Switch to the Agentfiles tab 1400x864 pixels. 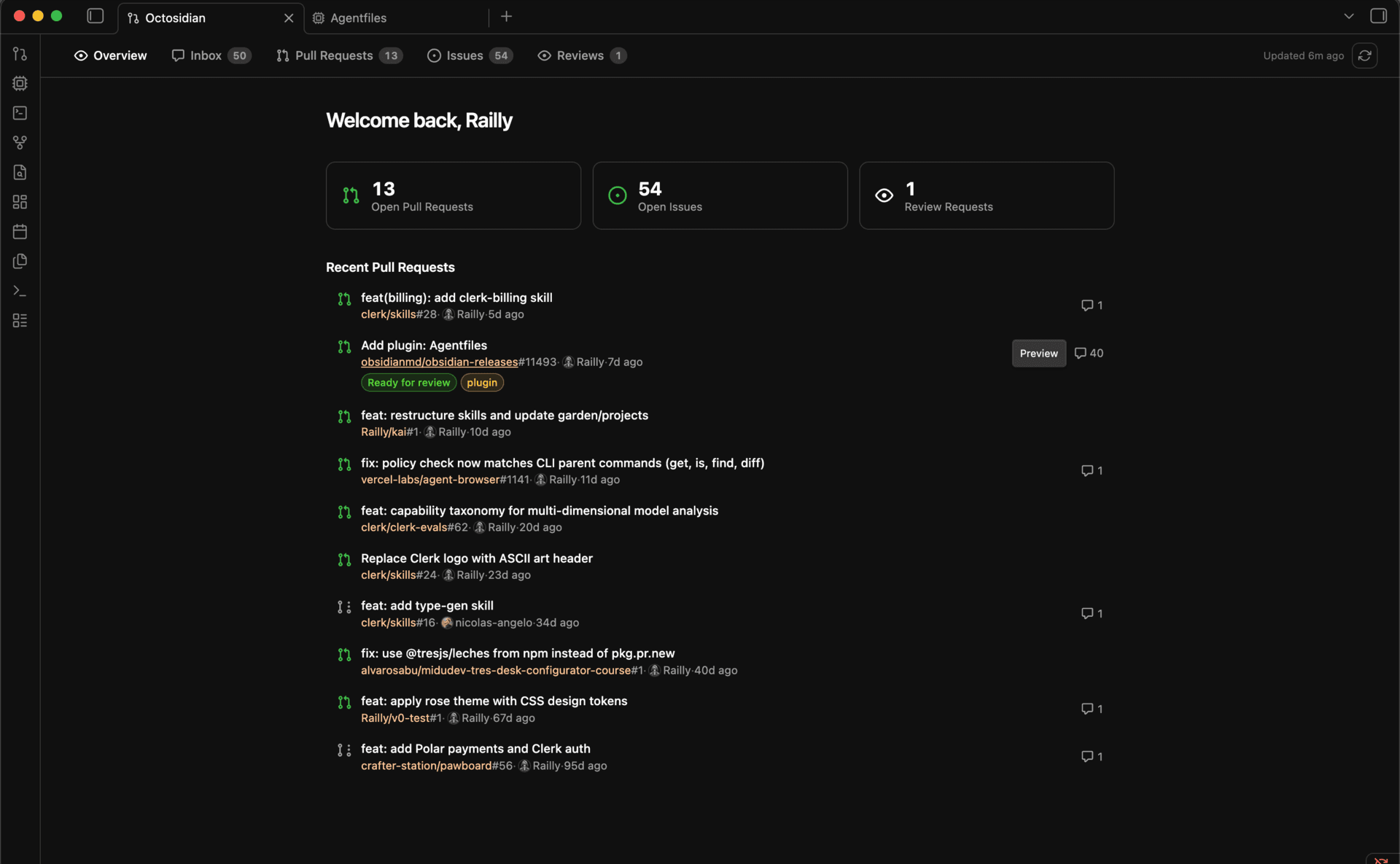point(360,17)
